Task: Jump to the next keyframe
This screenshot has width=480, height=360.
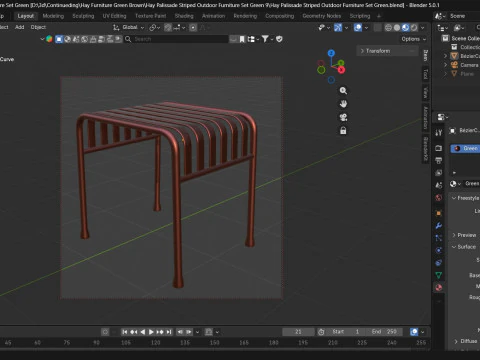Action: pos(160,332)
